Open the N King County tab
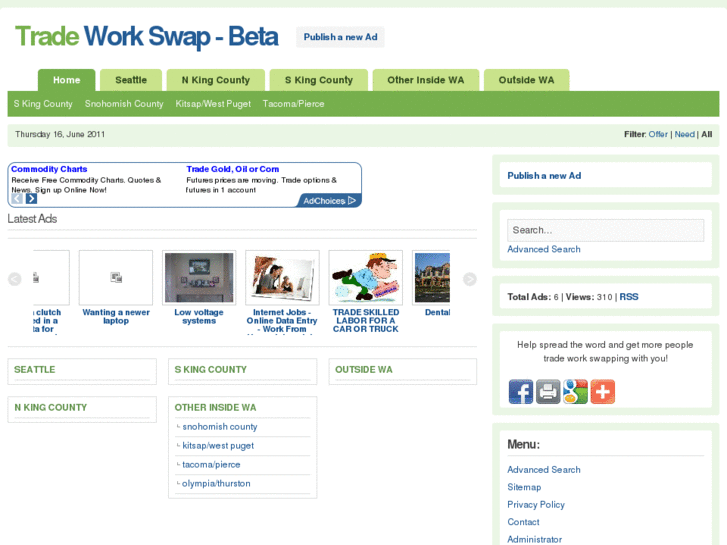The height and width of the screenshot is (545, 727). click(x=216, y=80)
